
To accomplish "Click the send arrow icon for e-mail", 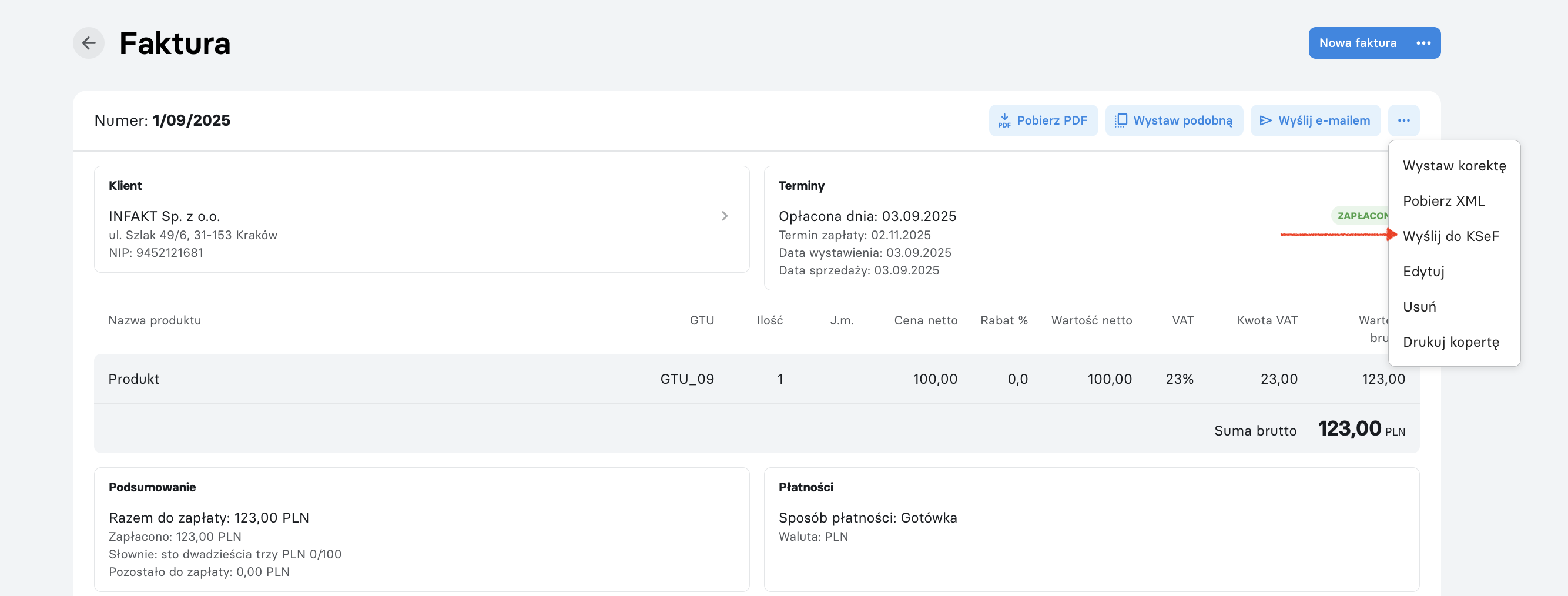I will coord(1265,120).
